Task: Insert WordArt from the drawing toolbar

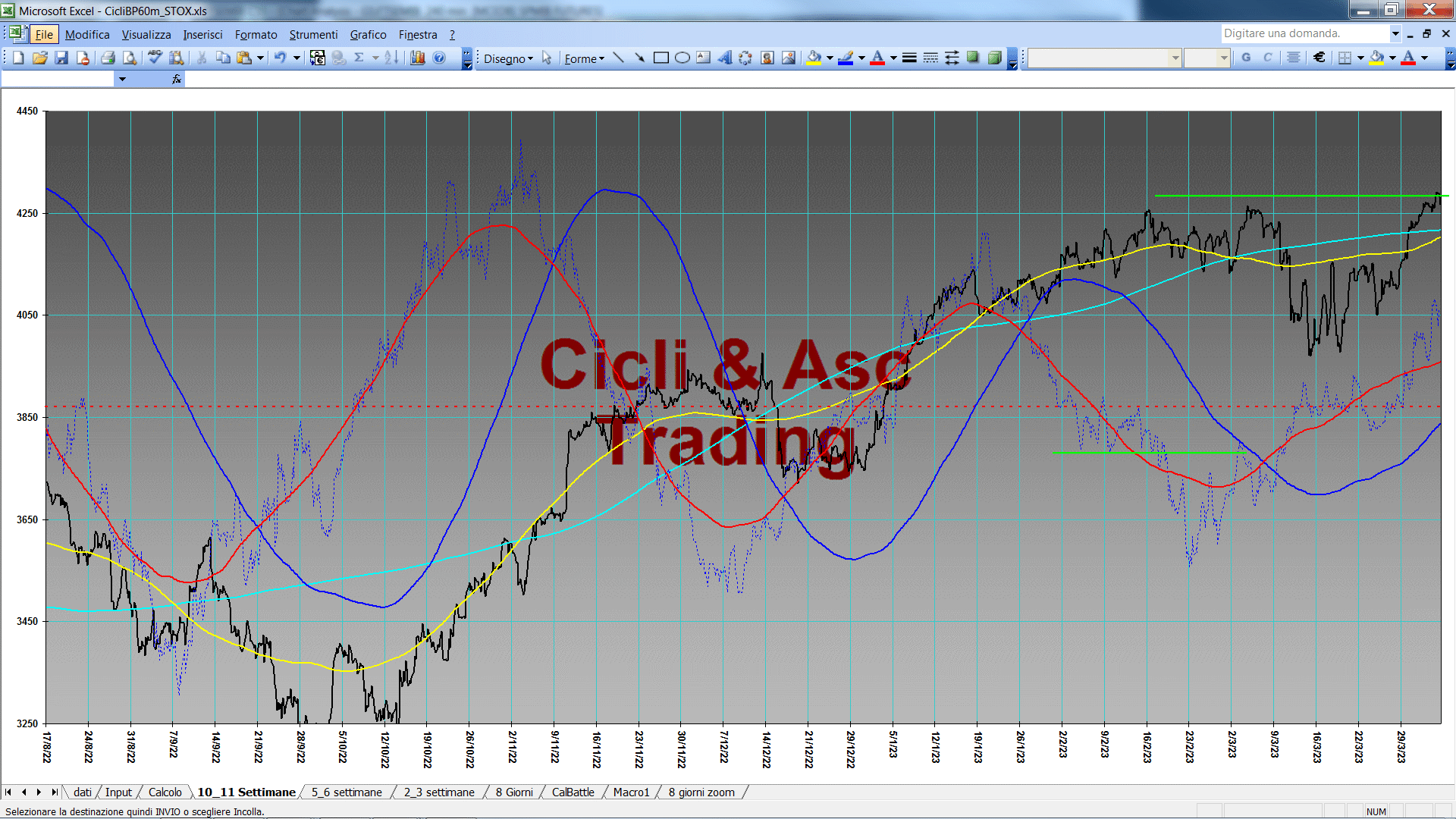Action: click(725, 58)
